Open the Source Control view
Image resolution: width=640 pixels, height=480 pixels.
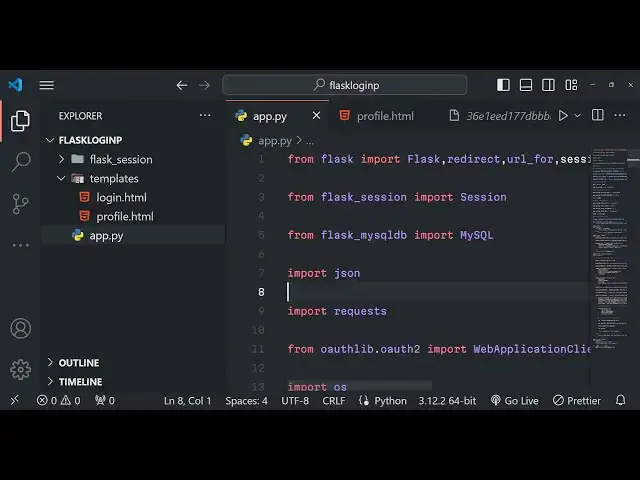click(20, 204)
